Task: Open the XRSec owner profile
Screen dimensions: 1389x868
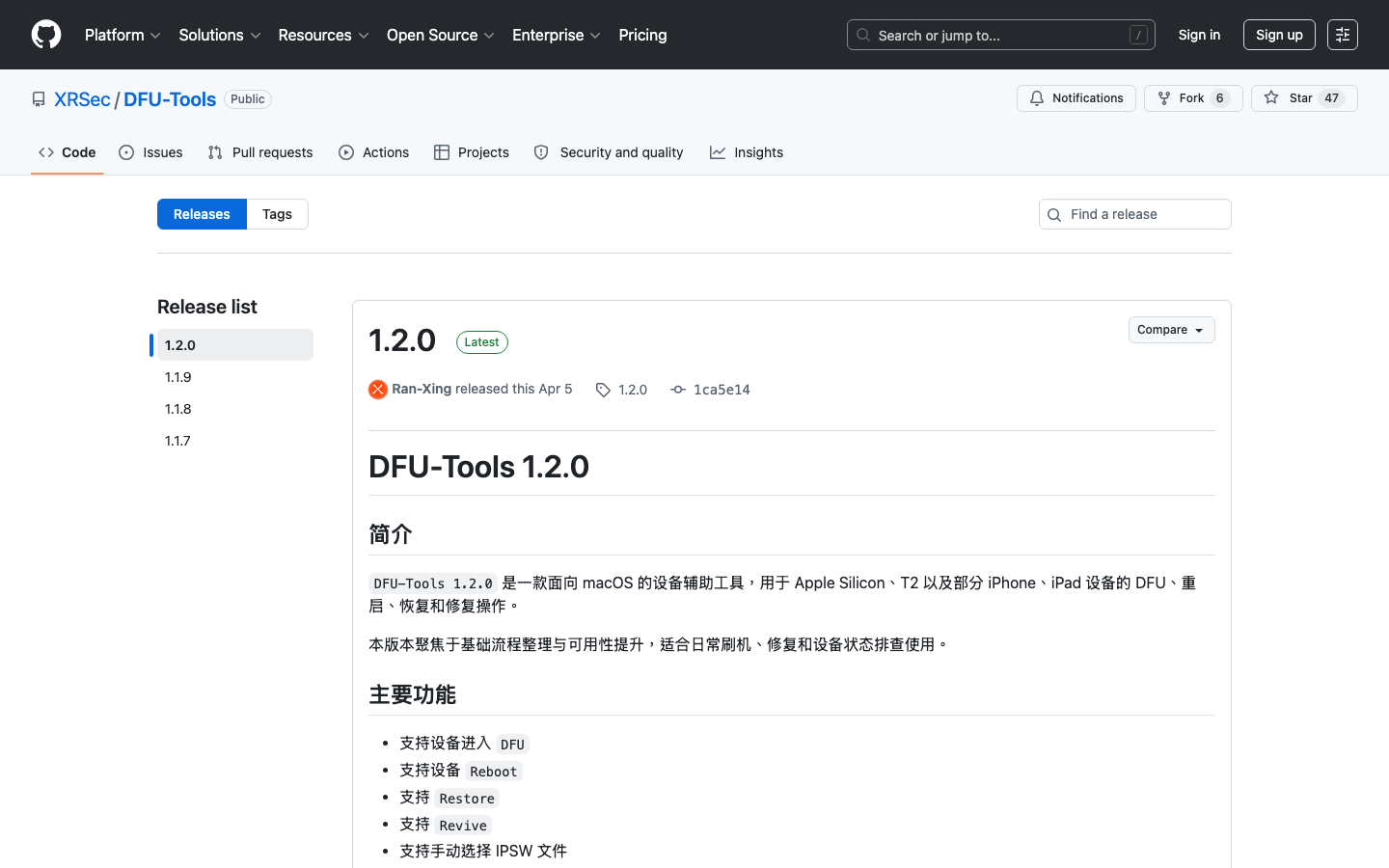Action: coord(82,99)
